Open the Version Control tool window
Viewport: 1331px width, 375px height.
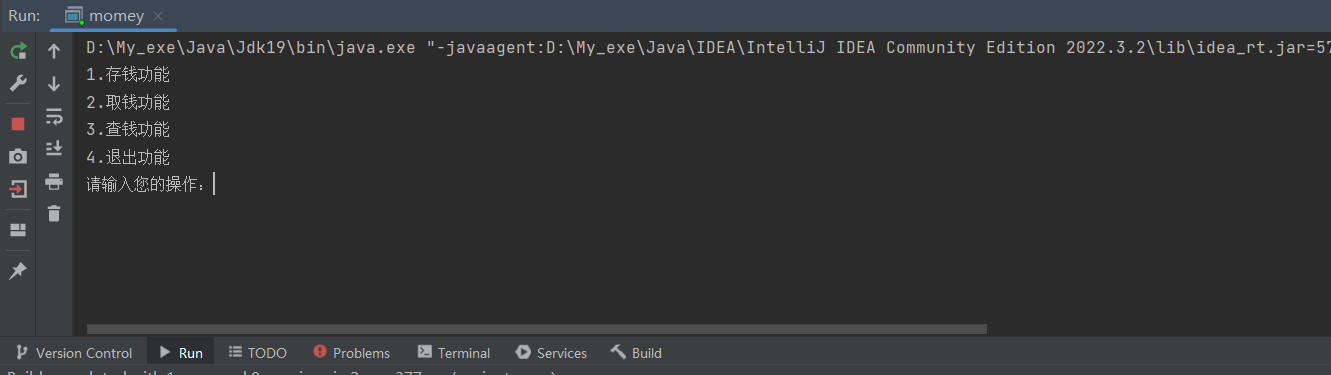click(74, 352)
